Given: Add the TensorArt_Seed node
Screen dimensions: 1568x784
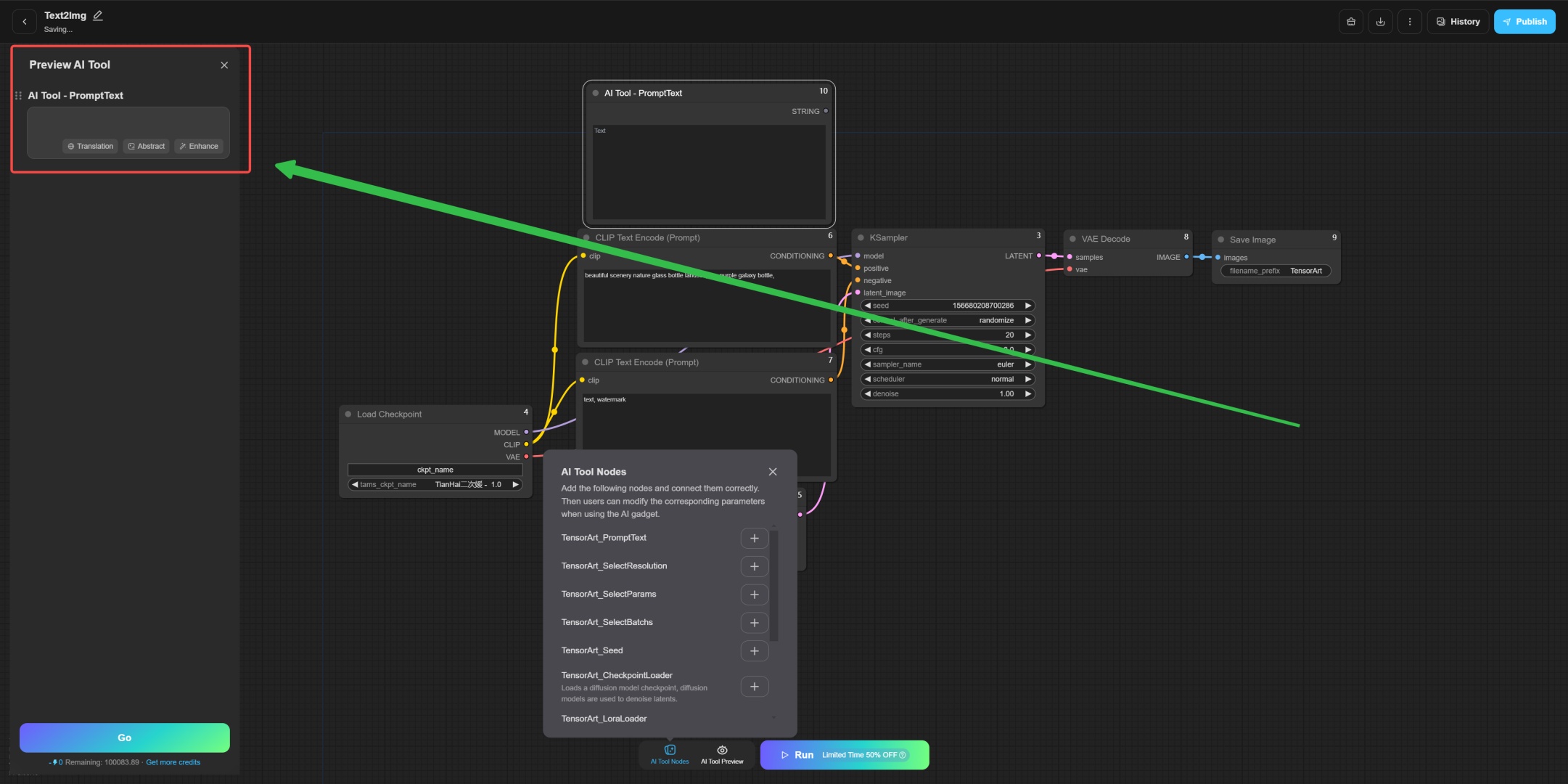Looking at the screenshot, I should 754,650.
